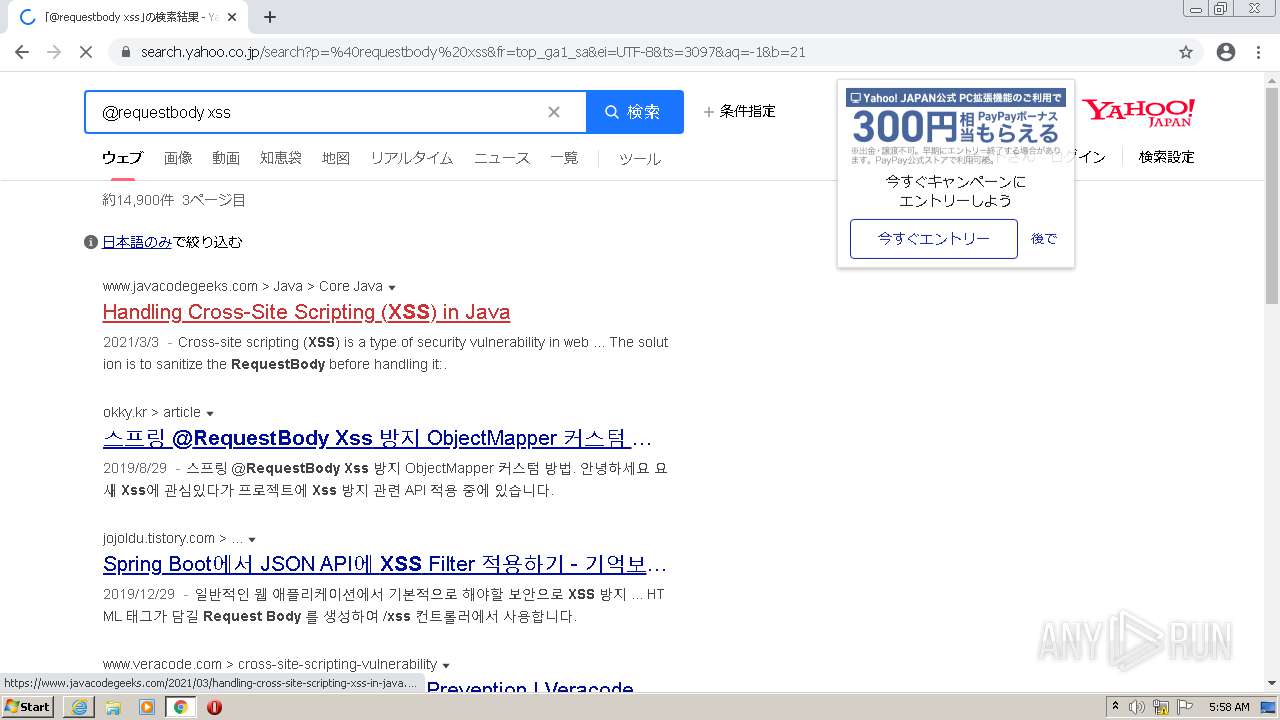
Task: Open the 一覧 list tab
Action: click(564, 158)
